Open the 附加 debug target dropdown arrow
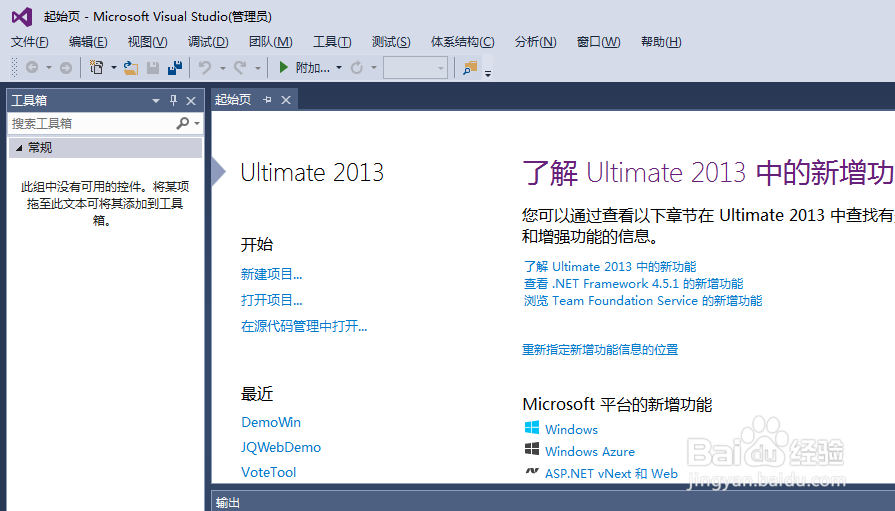The image size is (895, 511). [x=338, y=68]
